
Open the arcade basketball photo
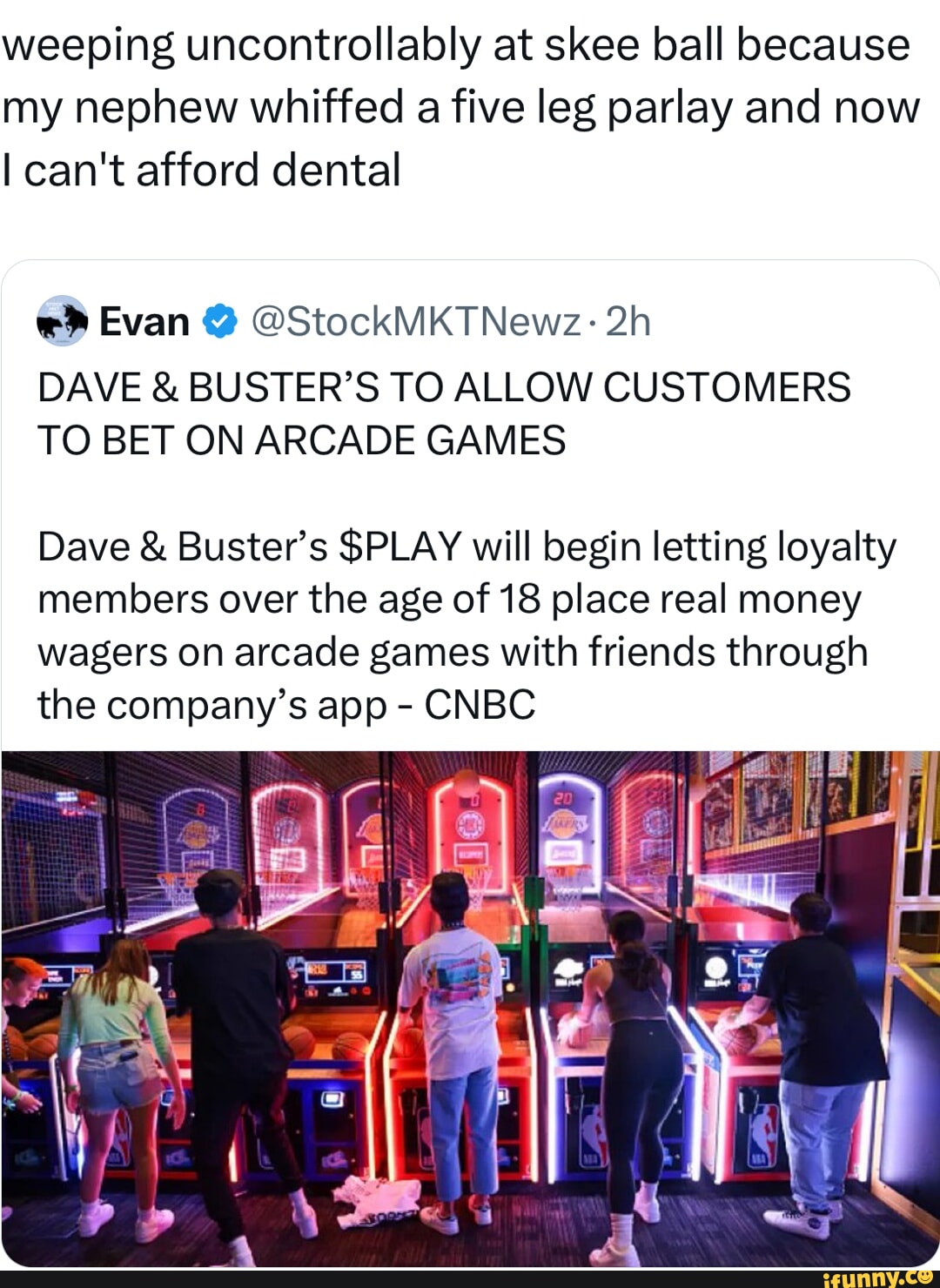[470, 1008]
